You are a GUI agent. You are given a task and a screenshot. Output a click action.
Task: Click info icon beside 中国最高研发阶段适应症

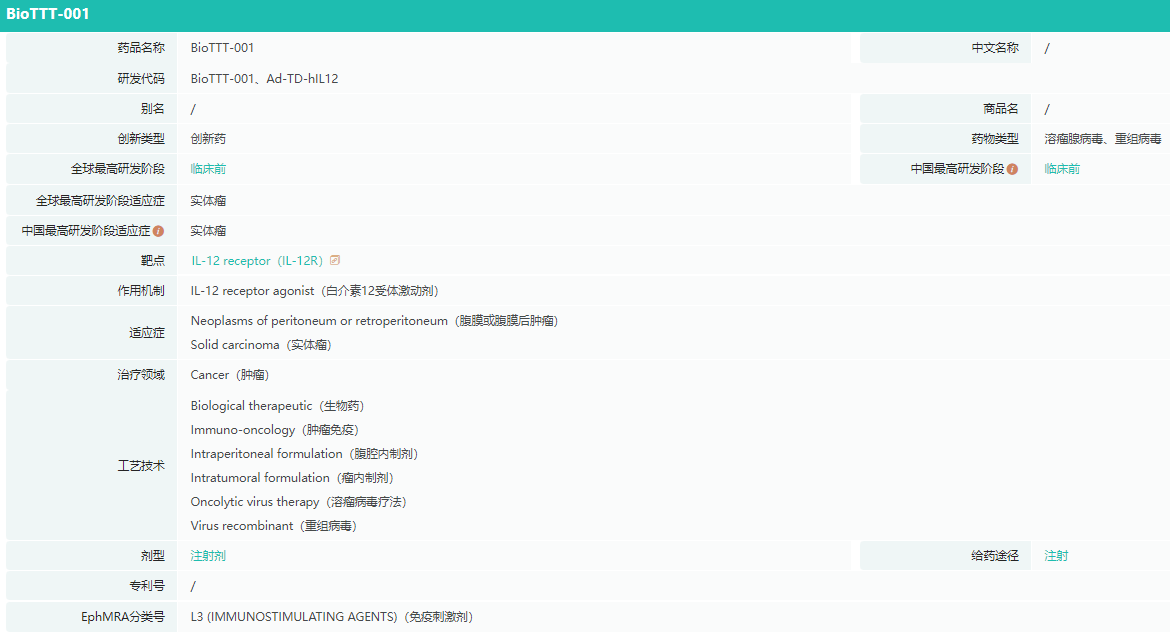click(158, 231)
